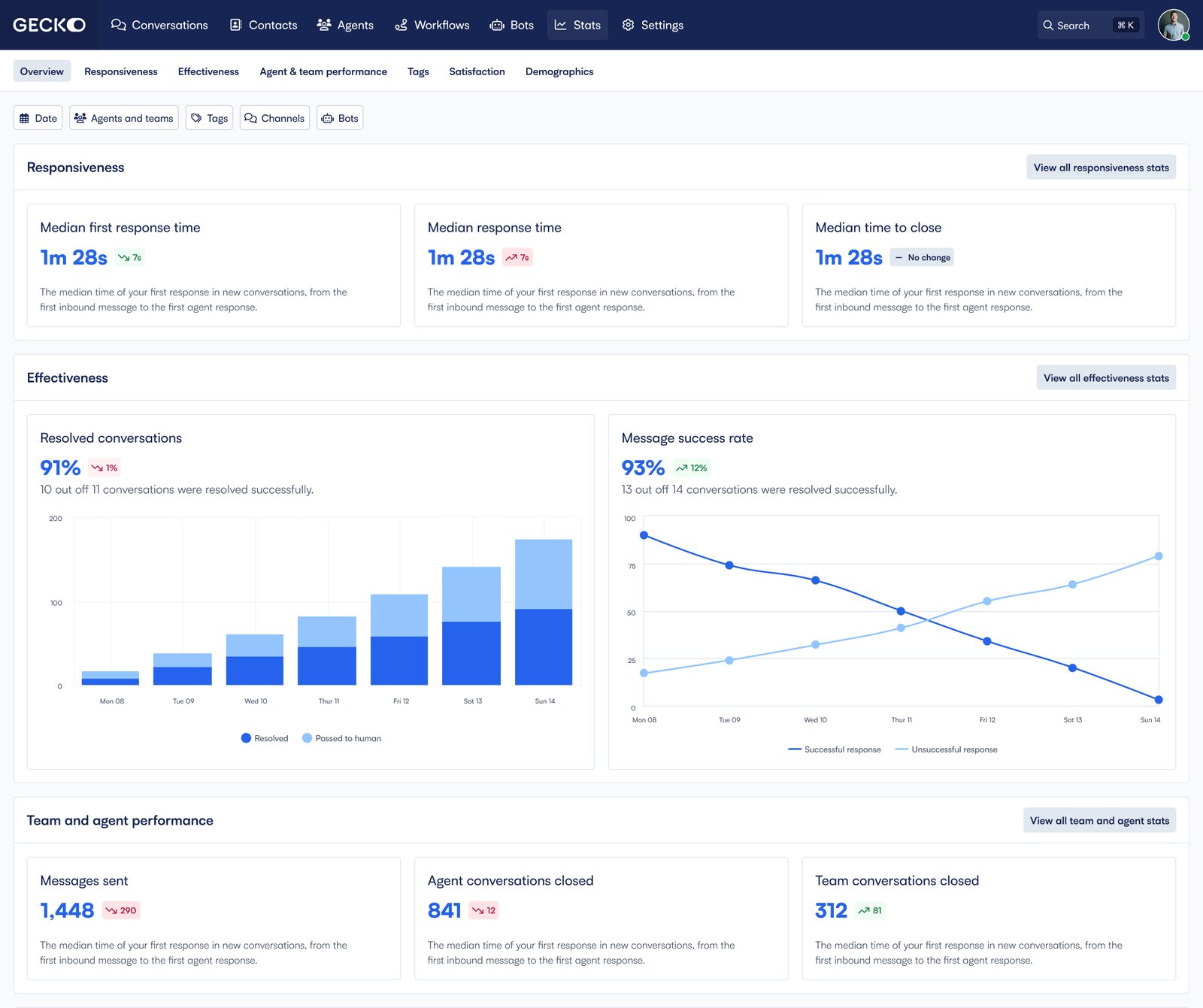This screenshot has height=1008, width=1203.
Task: Toggle the Passed to human legend item
Action: coord(341,738)
